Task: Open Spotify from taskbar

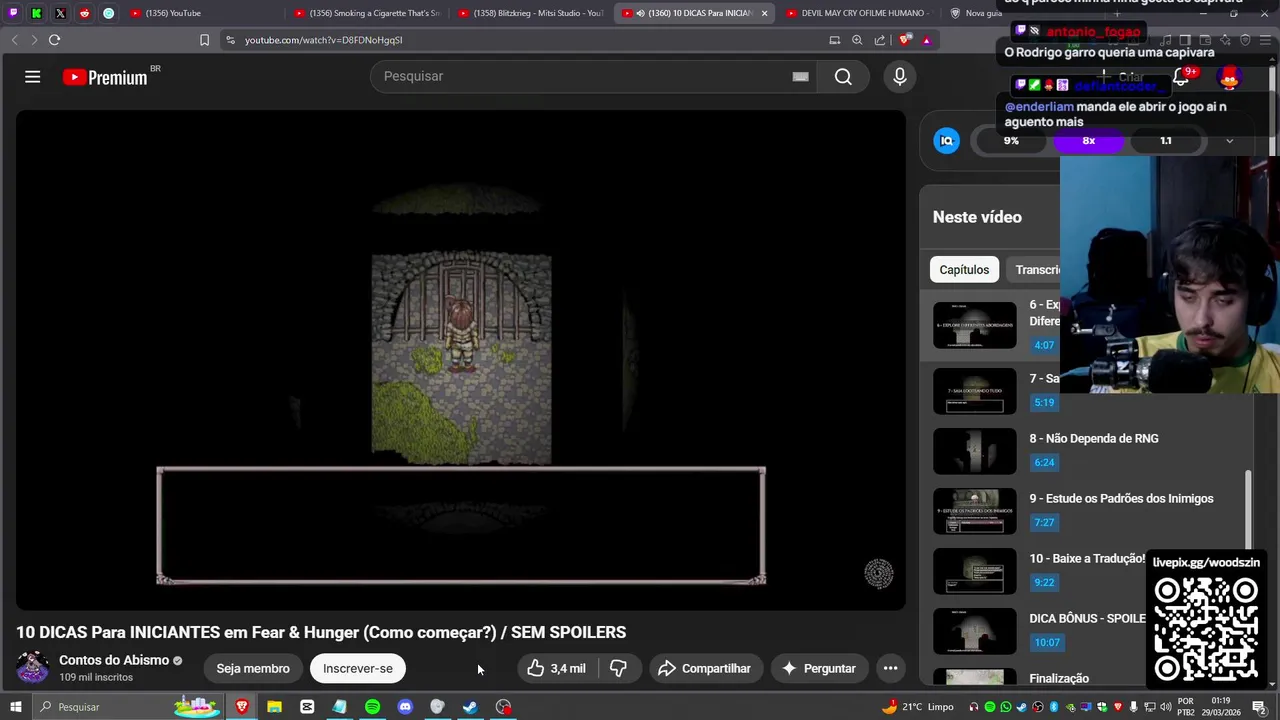Action: point(372,707)
